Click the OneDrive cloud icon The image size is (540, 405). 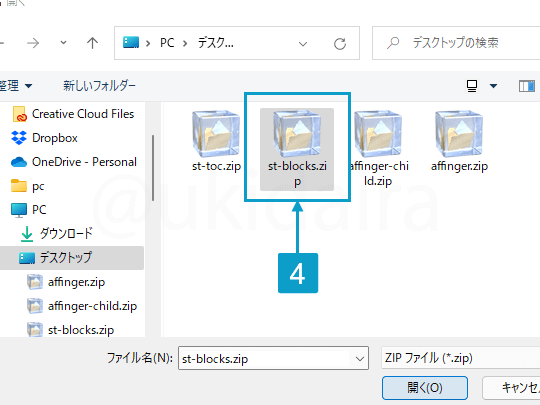(19, 162)
